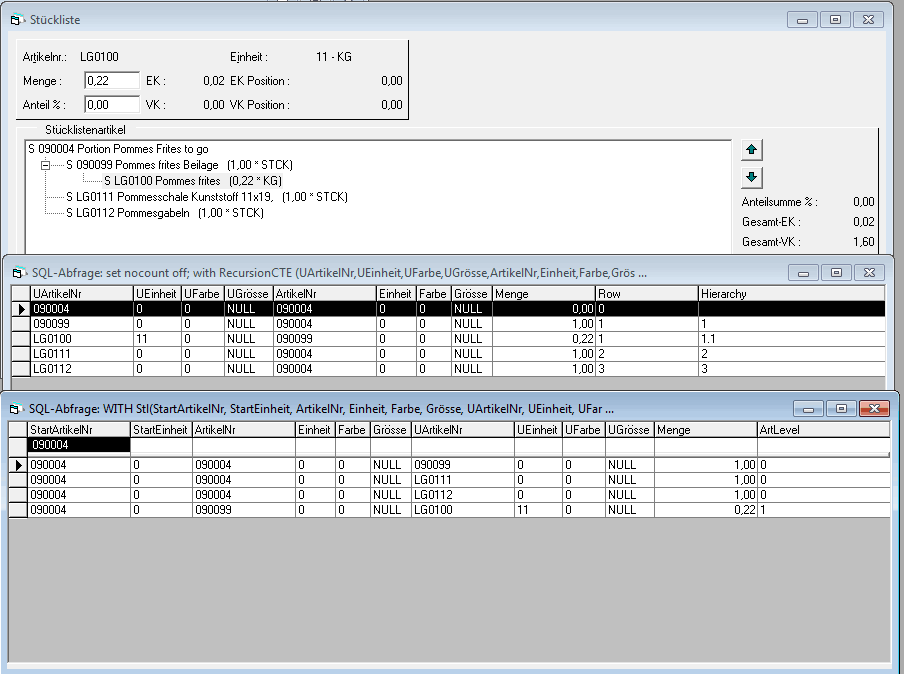Click the Stückliste window title icon

(x=16, y=19)
